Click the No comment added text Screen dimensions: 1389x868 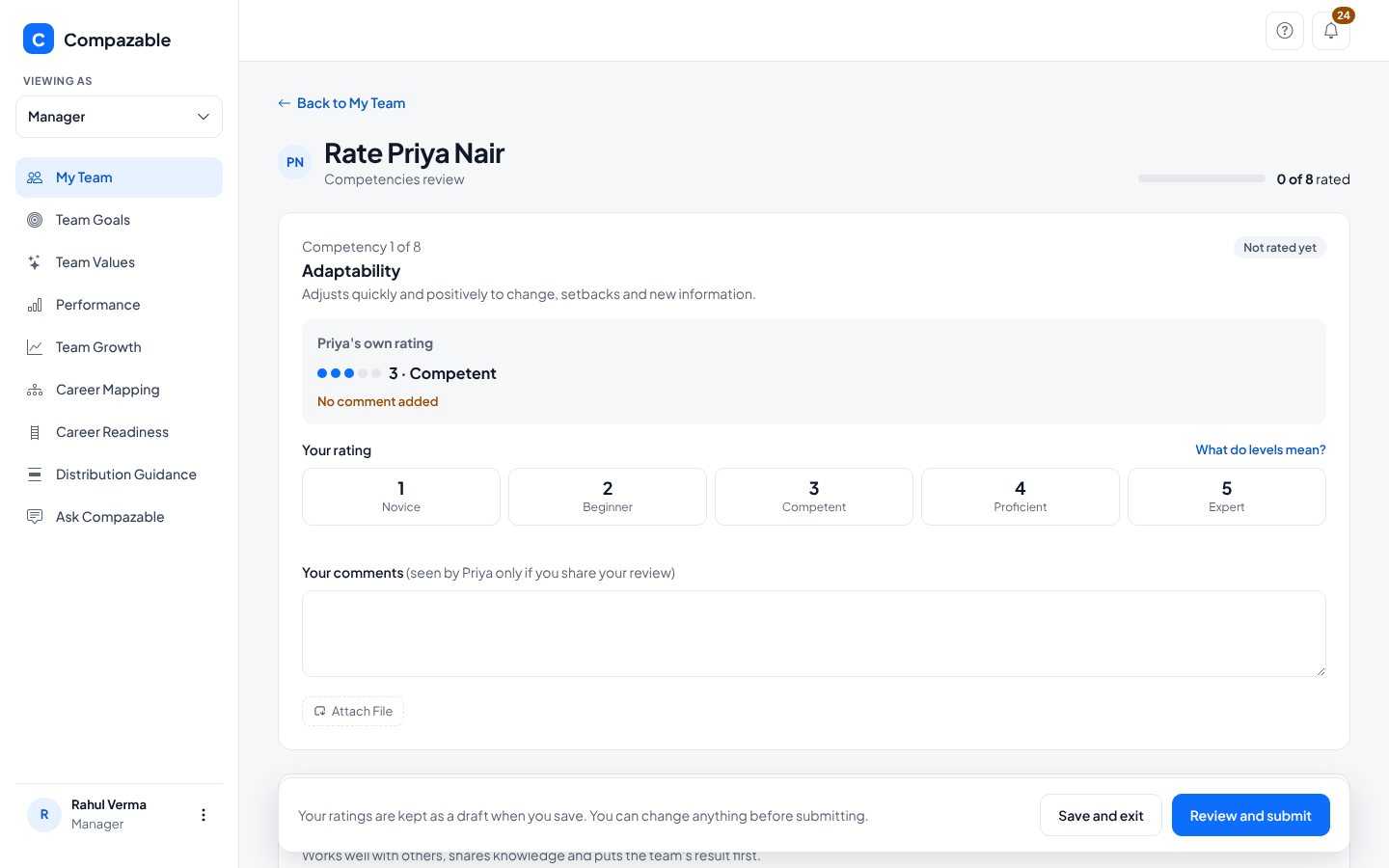tap(377, 401)
